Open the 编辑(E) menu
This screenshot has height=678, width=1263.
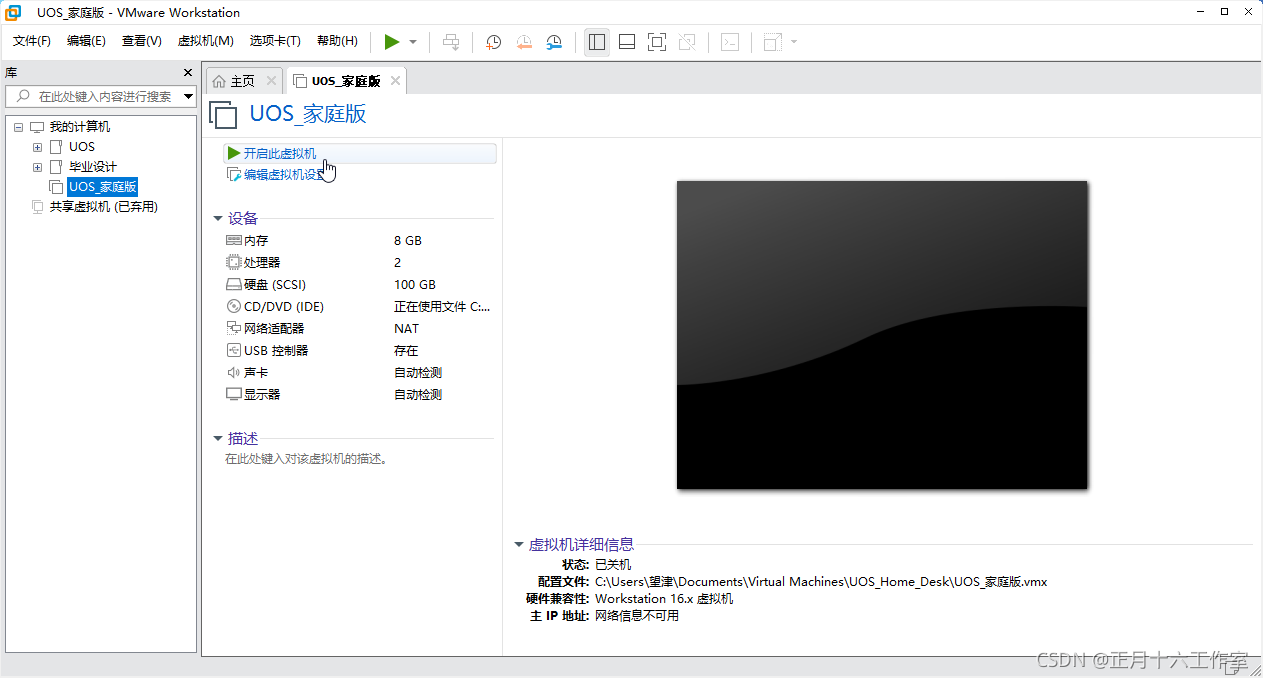click(x=86, y=41)
